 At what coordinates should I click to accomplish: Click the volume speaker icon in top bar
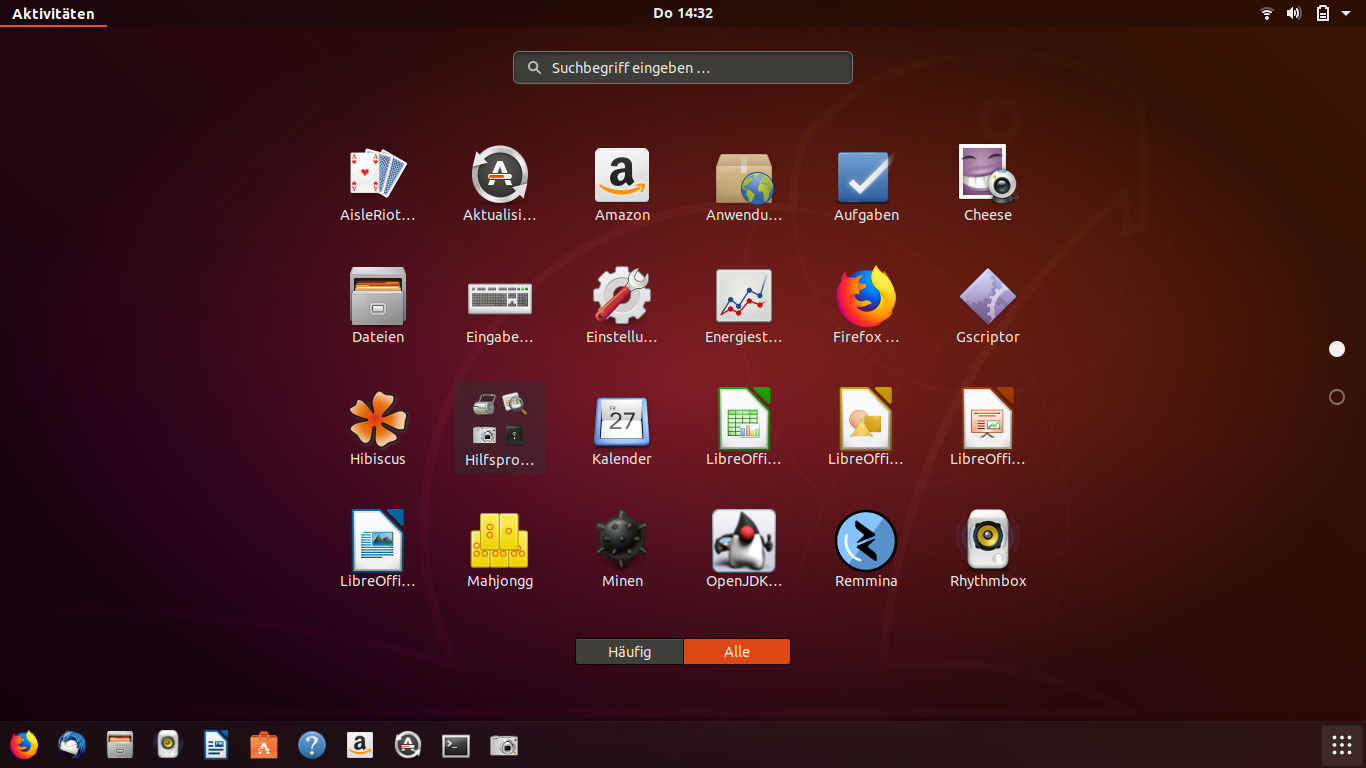tap(1294, 13)
